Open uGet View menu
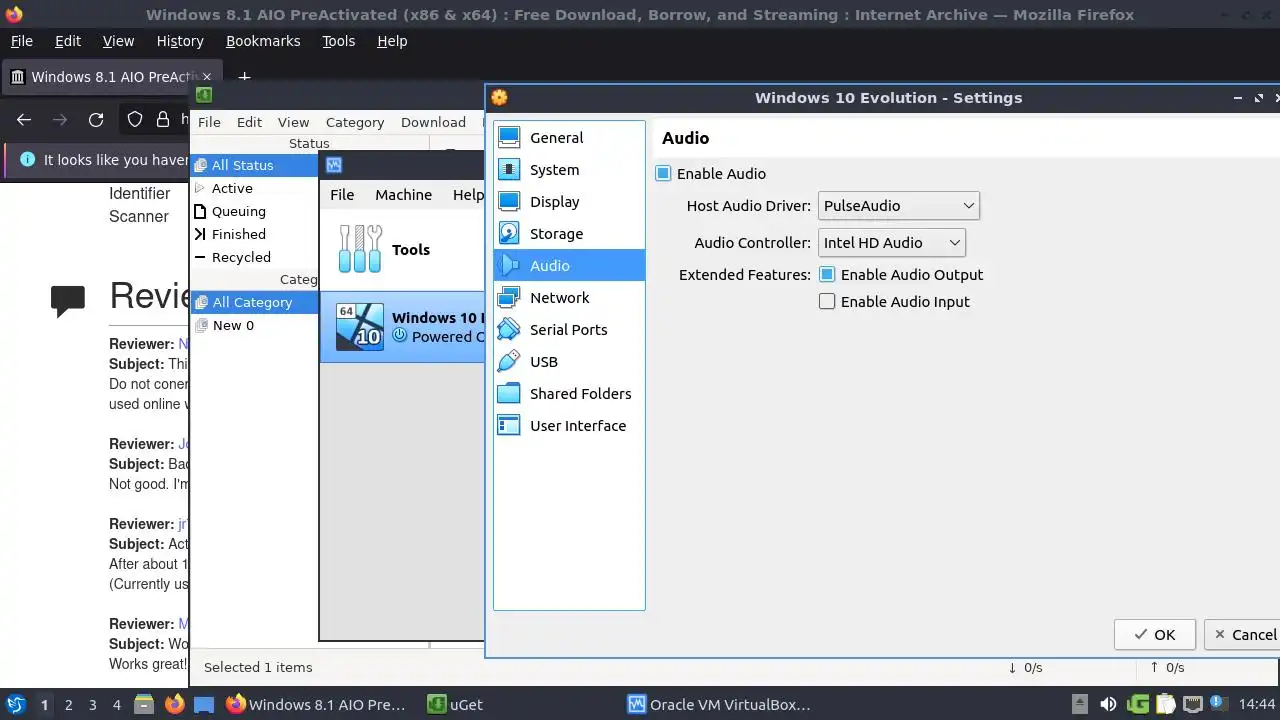Viewport: 1280px width, 720px height. click(x=293, y=122)
